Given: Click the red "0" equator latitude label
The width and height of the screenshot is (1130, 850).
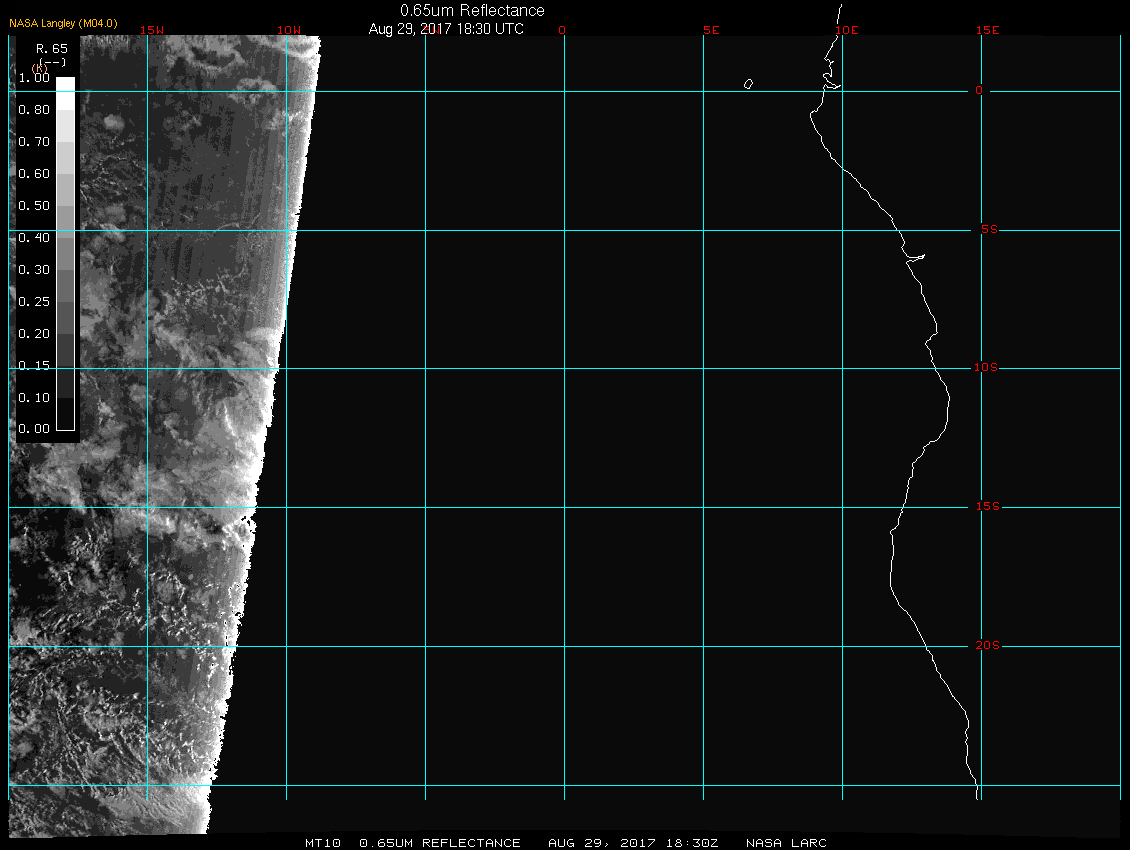Looking at the screenshot, I should tap(979, 90).
